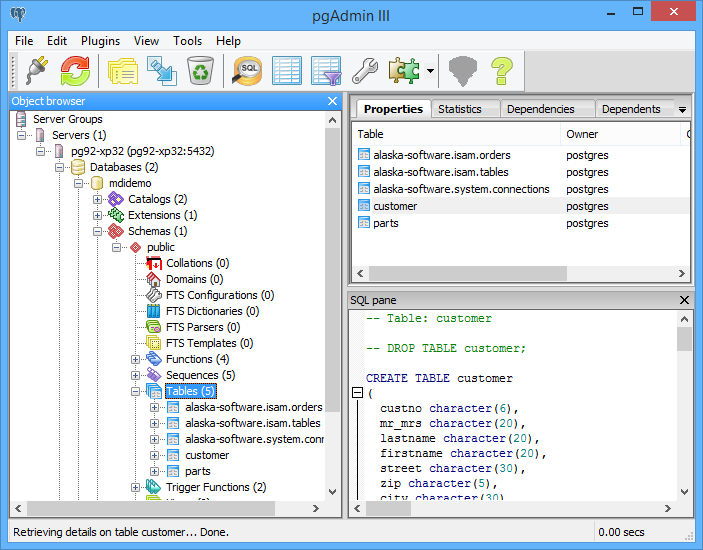Click the create new object icon

click(161, 70)
